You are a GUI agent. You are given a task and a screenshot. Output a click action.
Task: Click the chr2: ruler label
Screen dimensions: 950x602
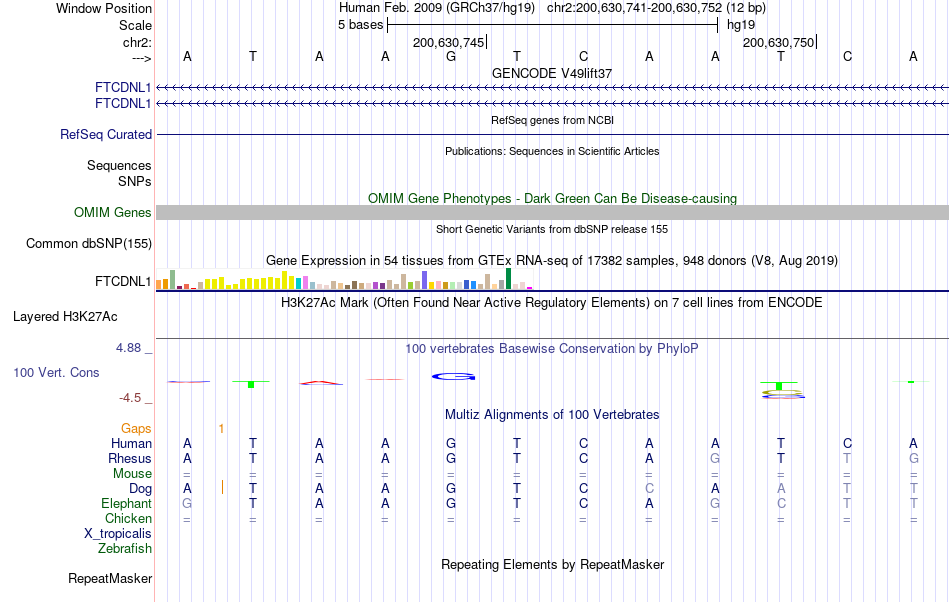pyautogui.click(x=137, y=42)
